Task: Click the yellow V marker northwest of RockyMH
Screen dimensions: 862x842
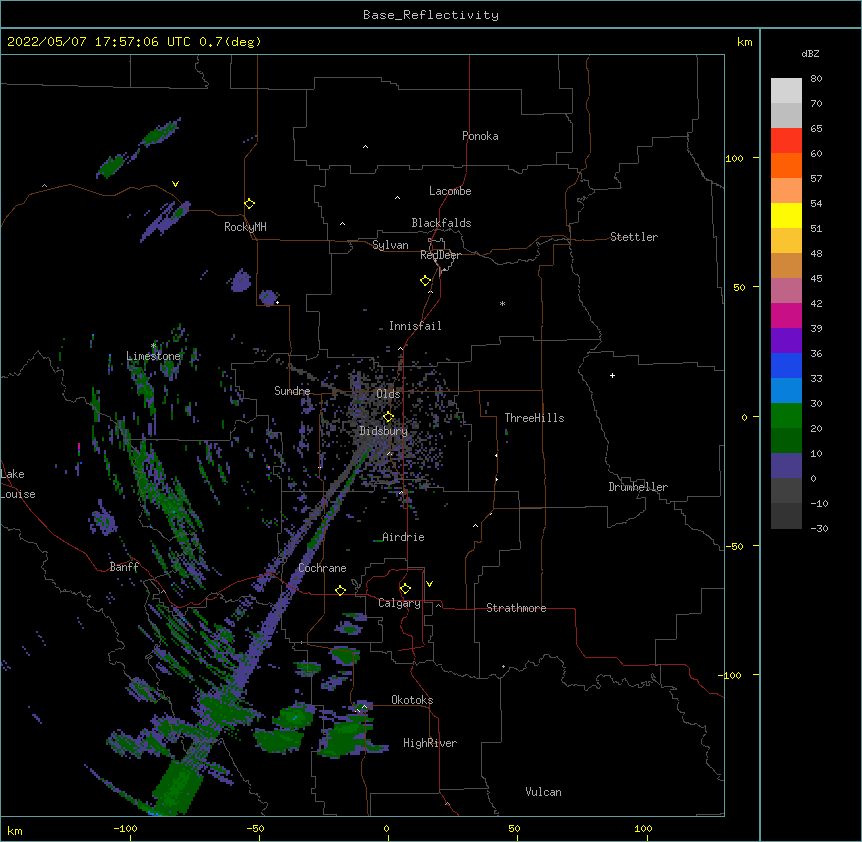Action: click(175, 184)
